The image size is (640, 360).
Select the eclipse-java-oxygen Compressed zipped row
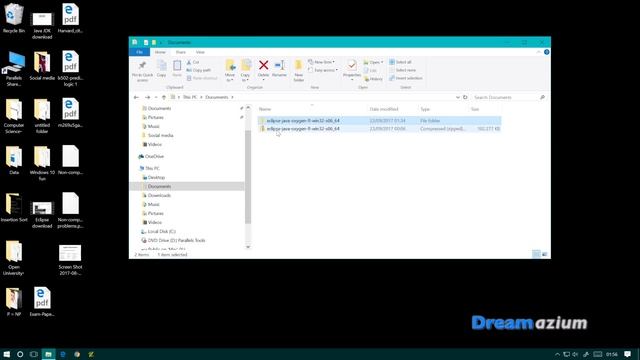pyautogui.click(x=379, y=129)
